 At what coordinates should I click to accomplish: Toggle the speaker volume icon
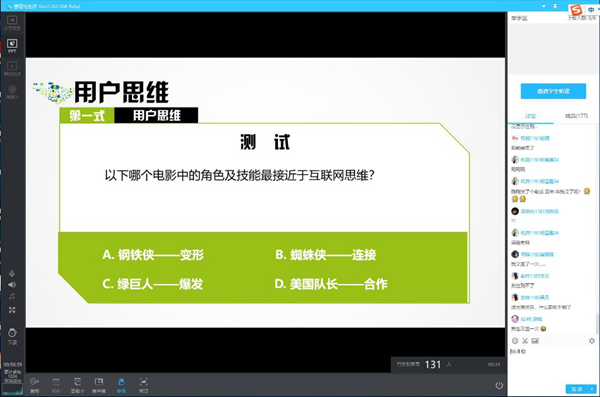click(x=12, y=284)
